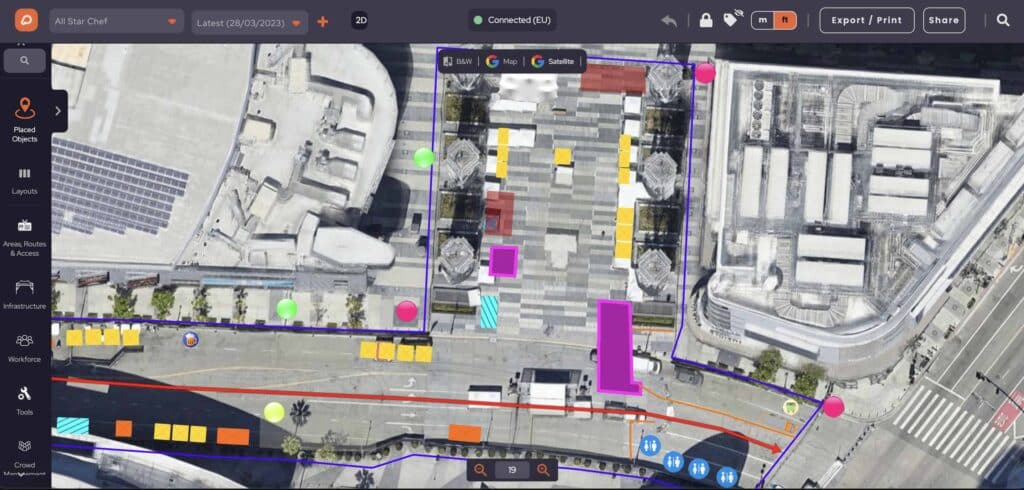This screenshot has width=1024, height=490.
Task: Switch units to feet
Action: pyautogui.click(x=785, y=21)
